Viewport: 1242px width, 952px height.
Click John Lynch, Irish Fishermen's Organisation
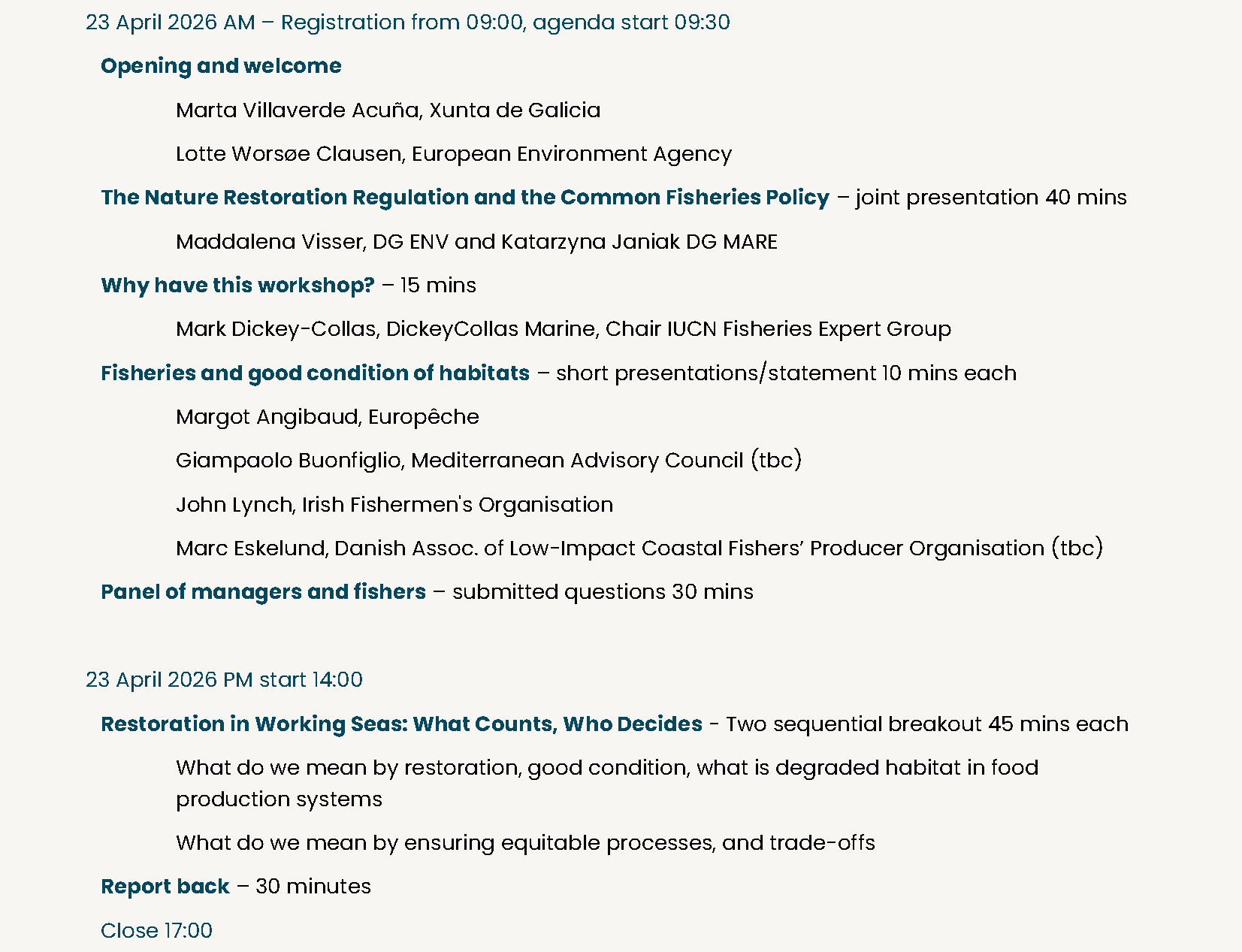point(394,505)
